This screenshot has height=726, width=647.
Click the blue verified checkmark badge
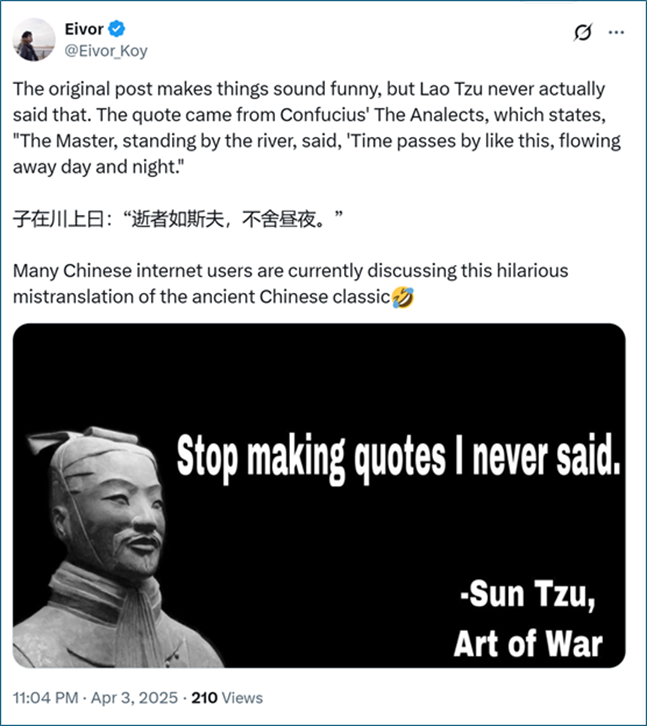(116, 29)
